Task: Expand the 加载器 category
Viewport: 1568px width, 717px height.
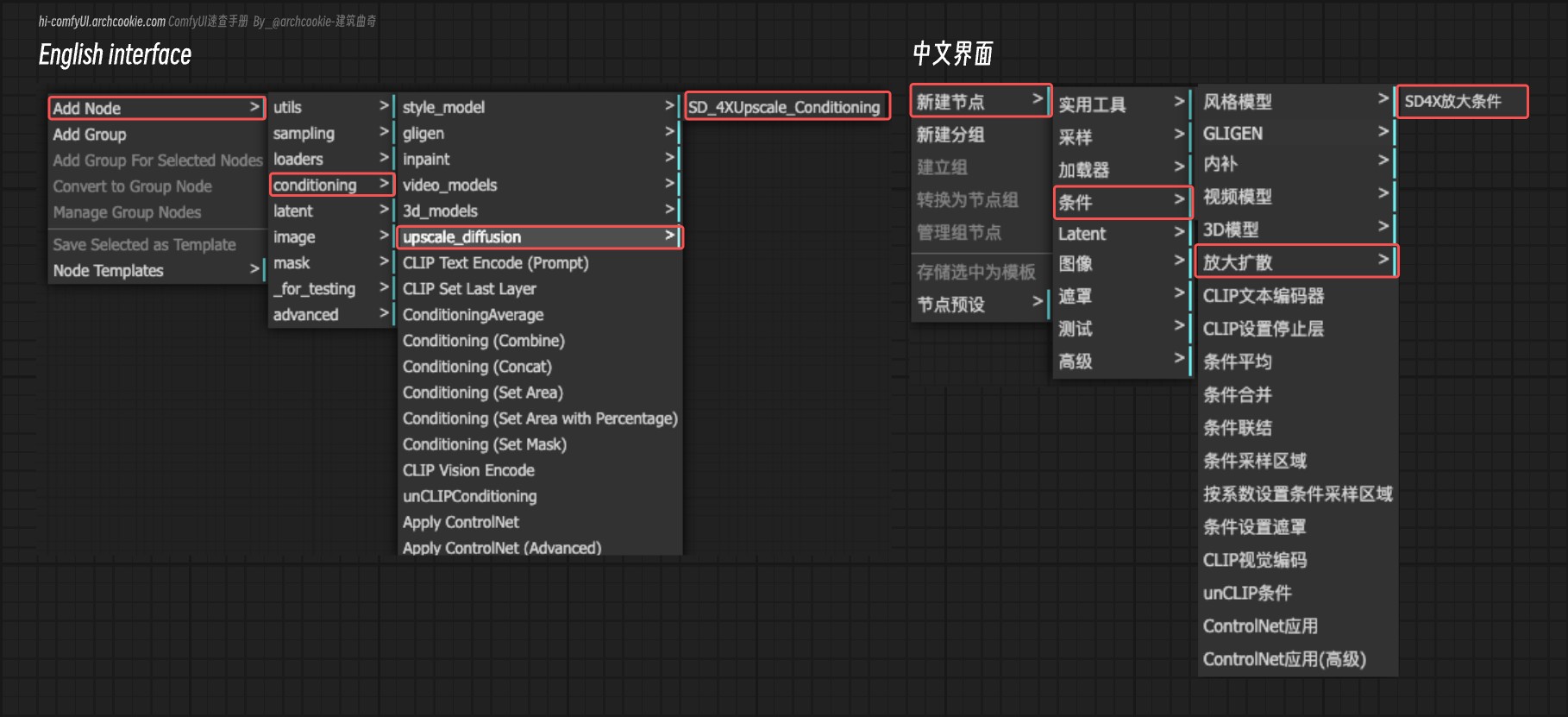Action: [1122, 170]
